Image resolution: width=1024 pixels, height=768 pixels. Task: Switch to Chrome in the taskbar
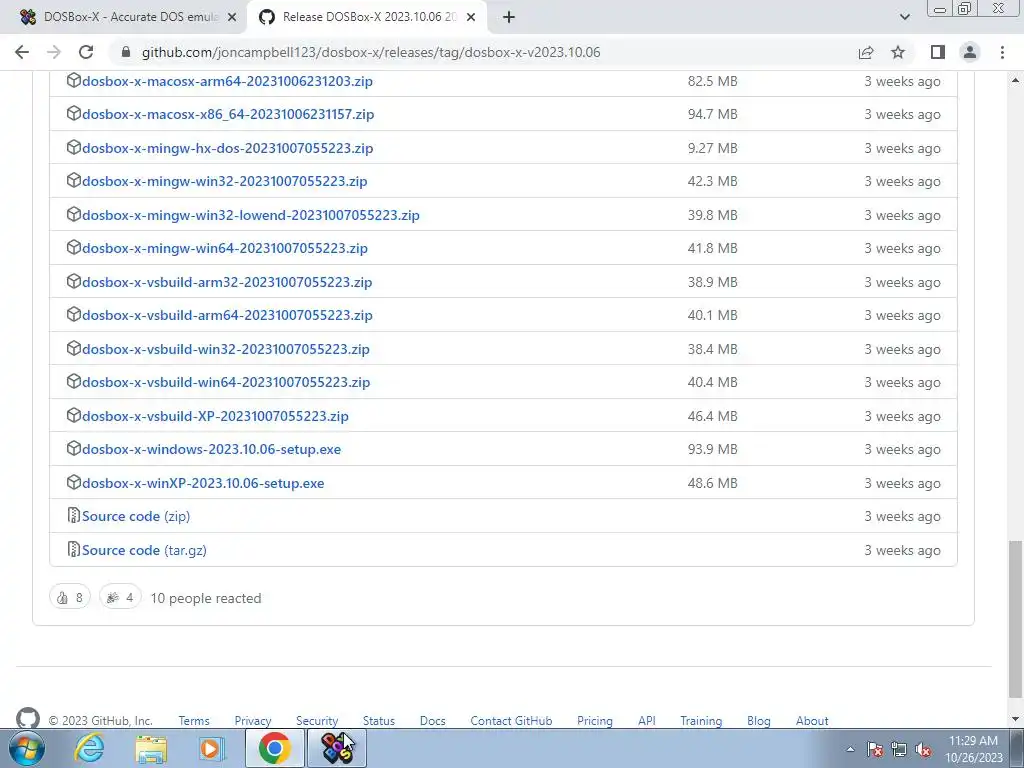pyautogui.click(x=275, y=748)
